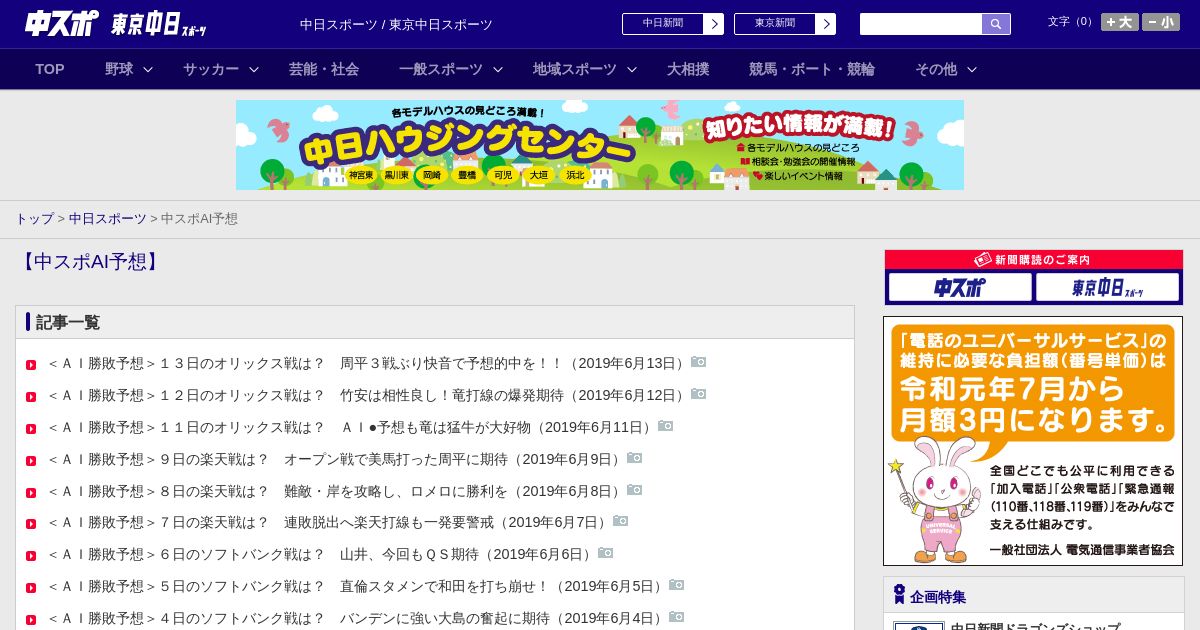
Task: Click the 中日新聞ドラゴンズショップ link
Action: (x=1035, y=627)
